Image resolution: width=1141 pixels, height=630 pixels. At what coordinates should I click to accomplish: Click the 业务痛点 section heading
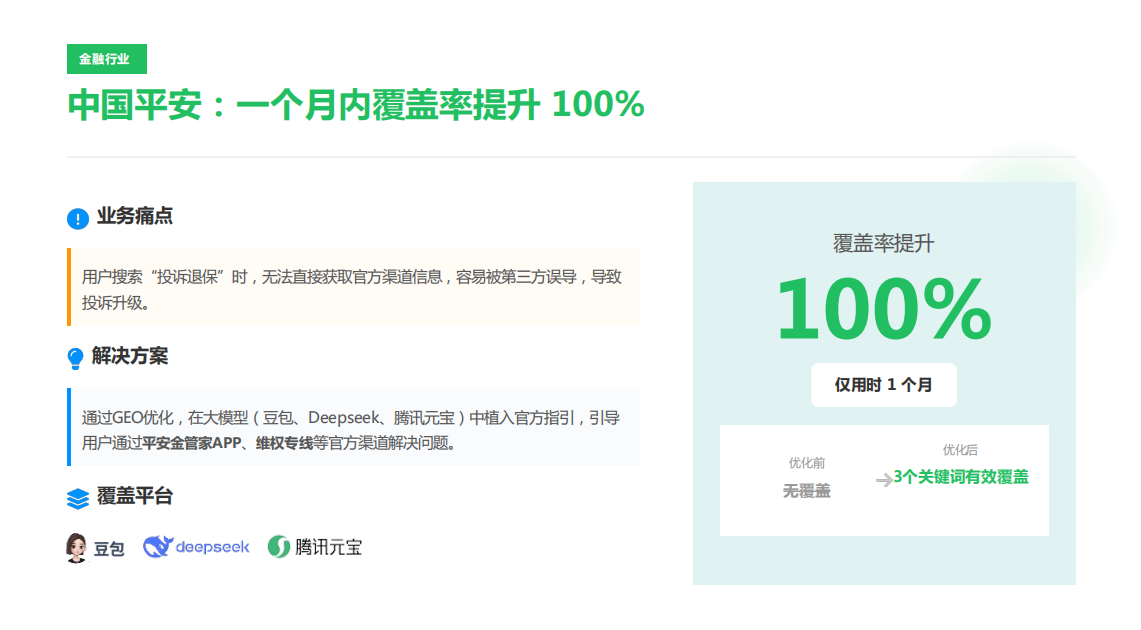coord(135,217)
